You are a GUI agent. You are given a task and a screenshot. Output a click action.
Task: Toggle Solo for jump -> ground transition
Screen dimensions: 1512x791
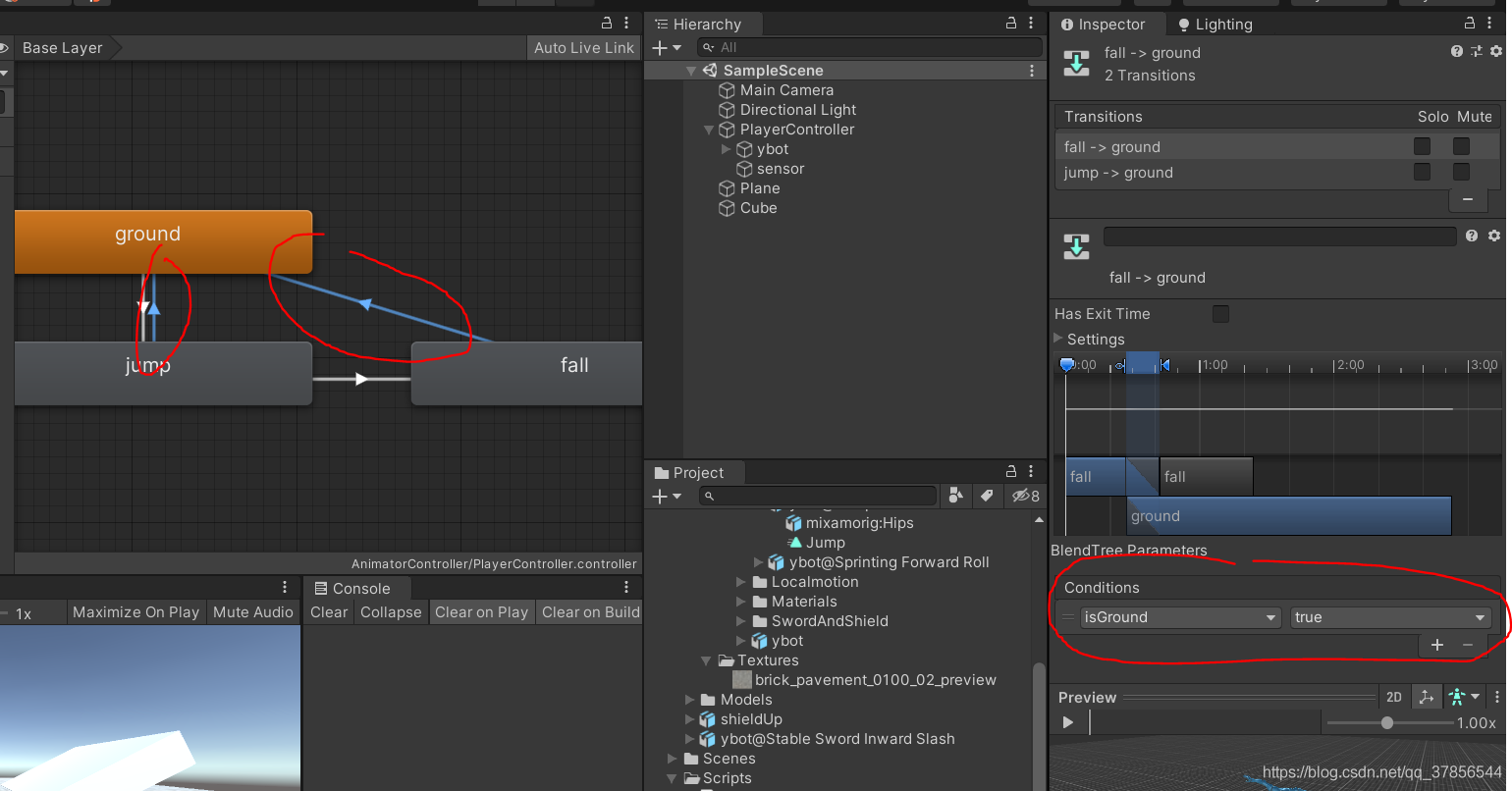pos(1422,172)
